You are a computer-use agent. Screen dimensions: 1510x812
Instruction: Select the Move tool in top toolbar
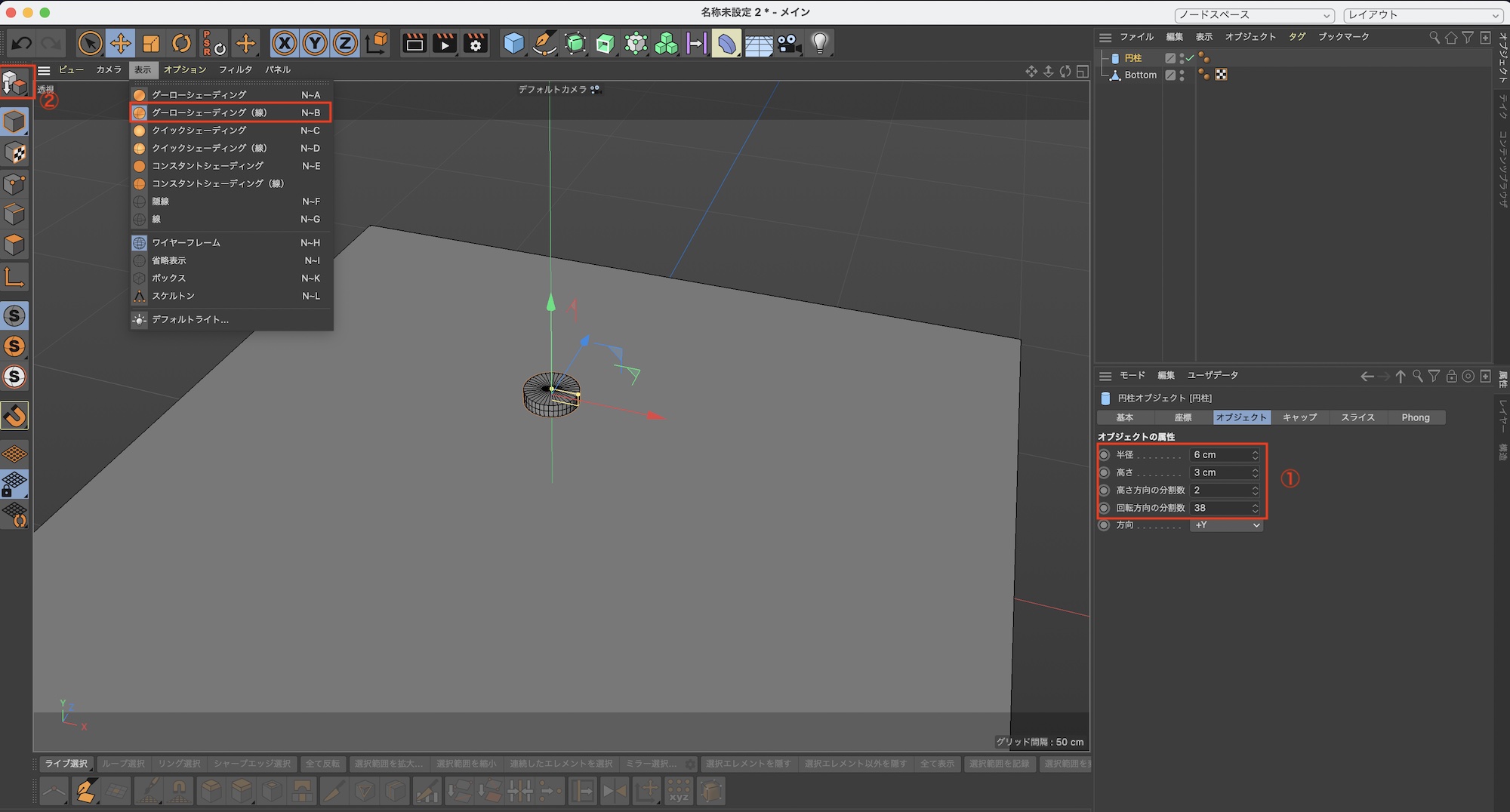(120, 44)
